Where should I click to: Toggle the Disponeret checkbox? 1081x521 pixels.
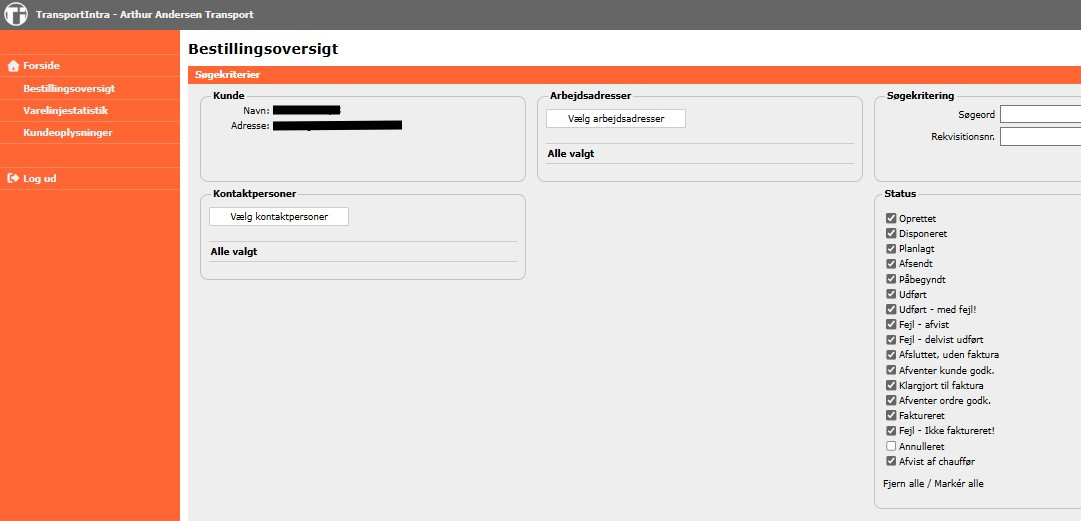click(891, 234)
